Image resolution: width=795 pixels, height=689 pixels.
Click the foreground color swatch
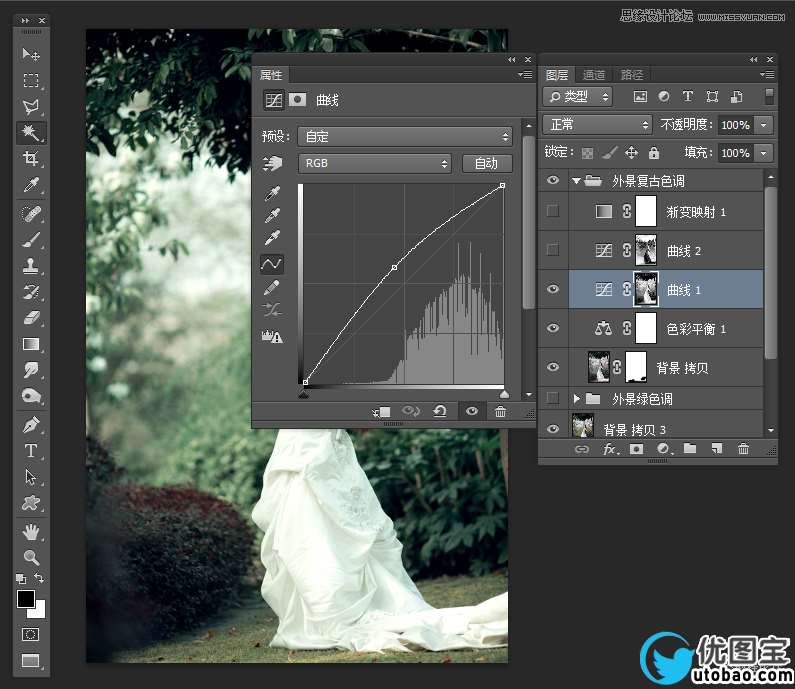[25, 599]
